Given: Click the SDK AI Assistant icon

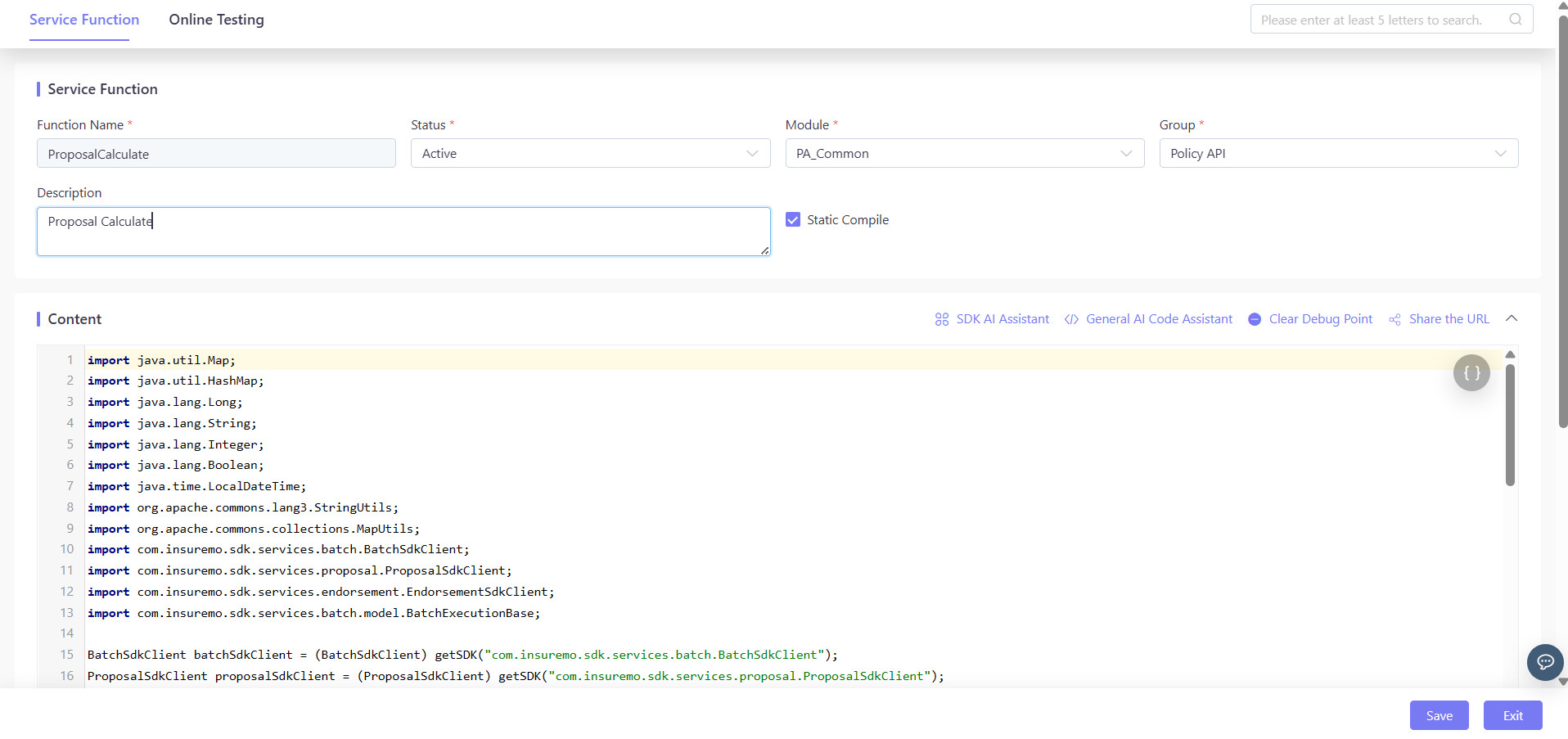Looking at the screenshot, I should 942,319.
